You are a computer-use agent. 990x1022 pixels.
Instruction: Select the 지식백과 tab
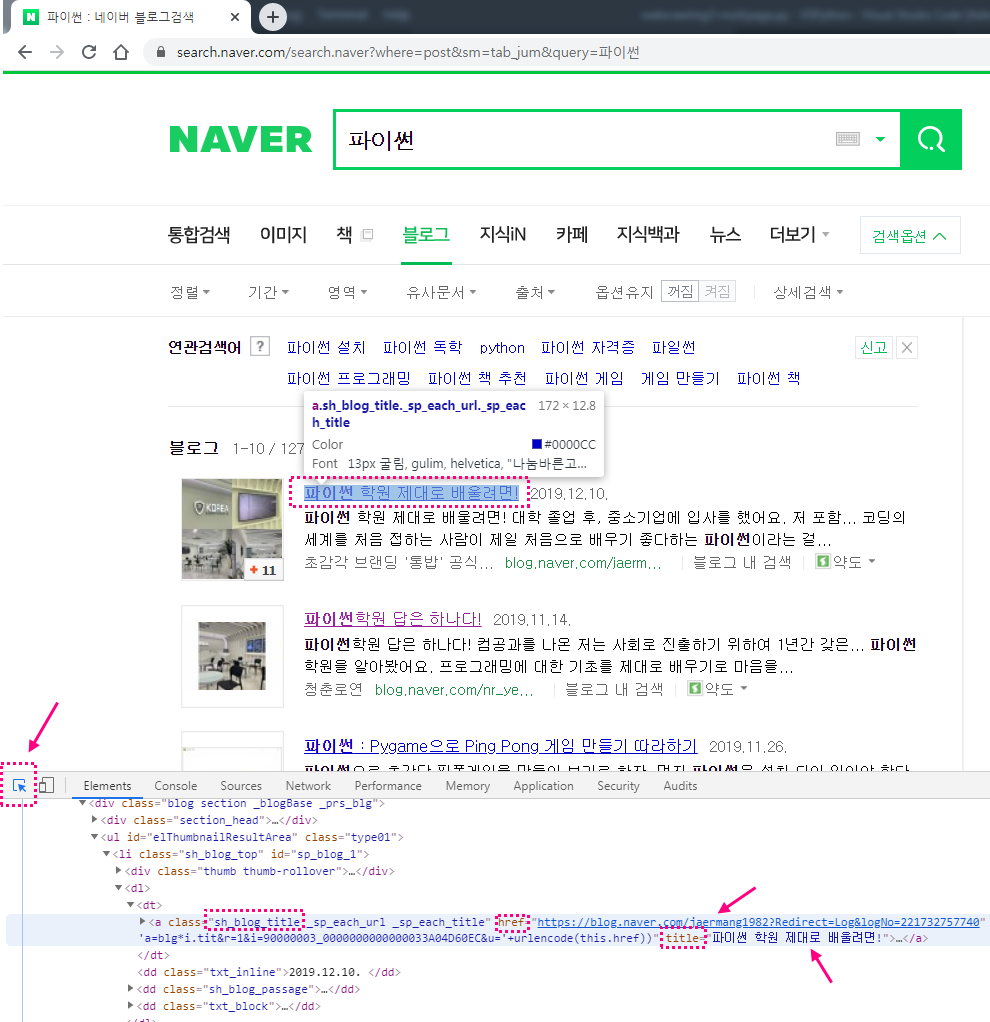[x=648, y=235]
